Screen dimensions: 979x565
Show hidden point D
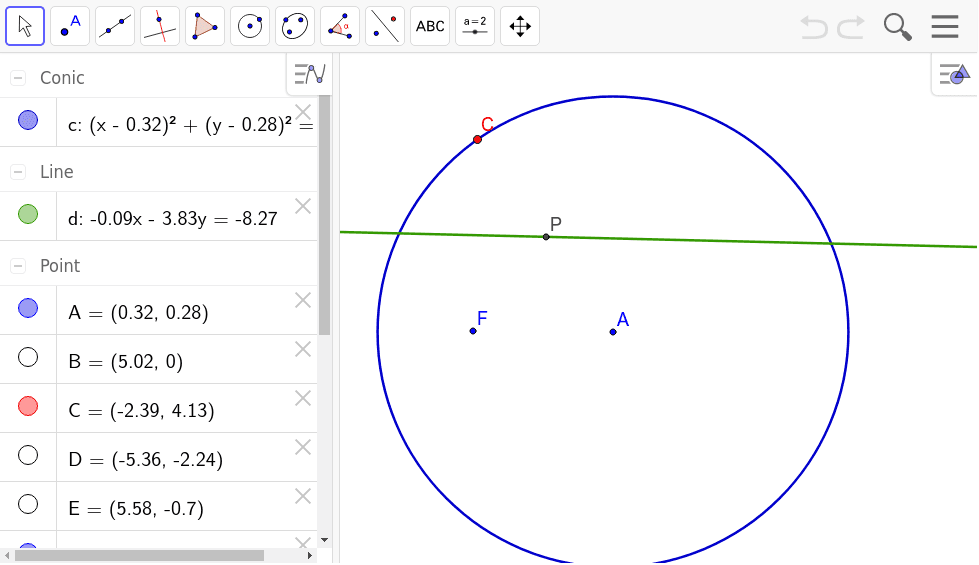pyautogui.click(x=28, y=455)
